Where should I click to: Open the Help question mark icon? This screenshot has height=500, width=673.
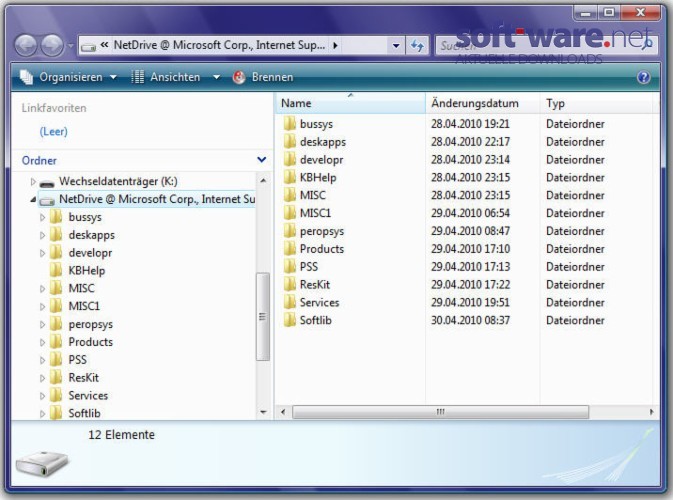tap(643, 77)
